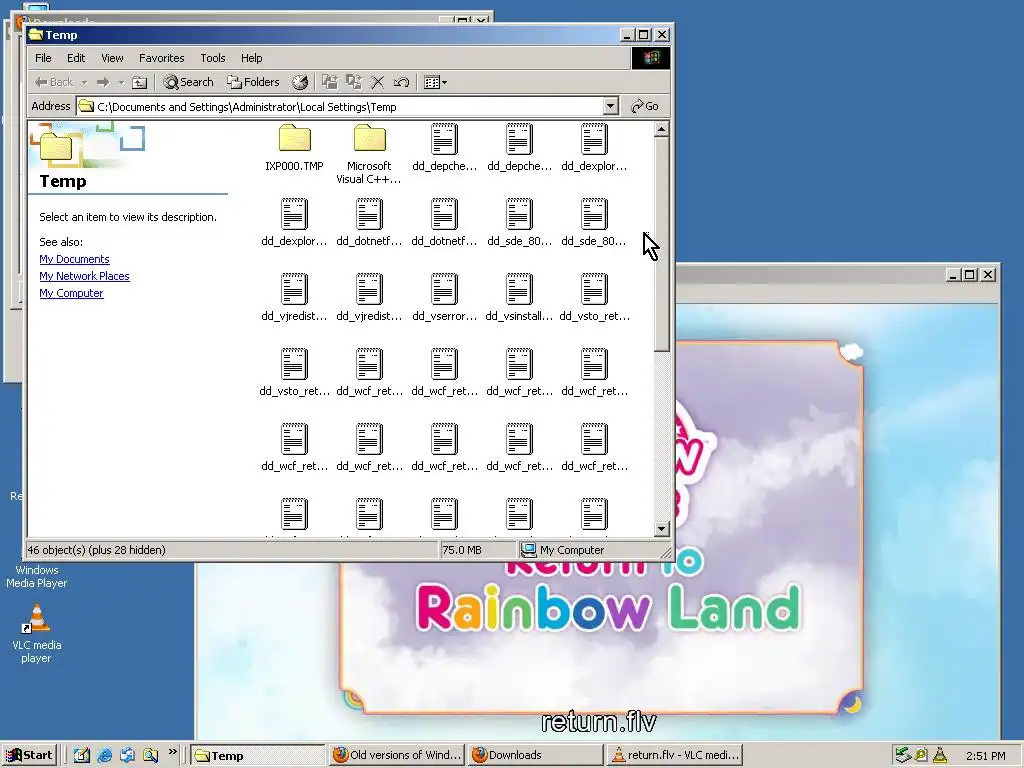The image size is (1024, 768).
Task: Click the Undo toolbar icon
Action: point(401,82)
